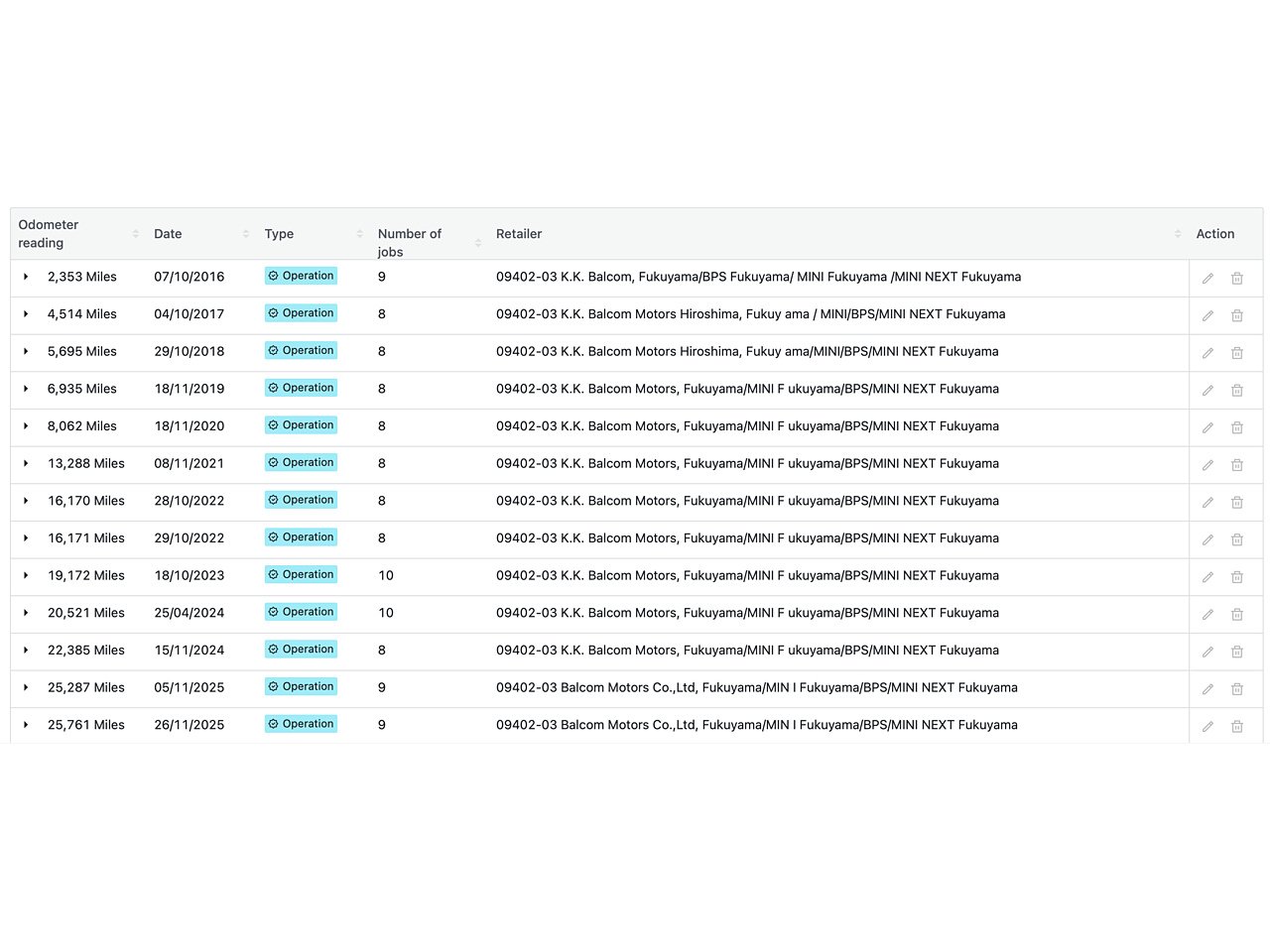Delete the 16,170 Miles record
The image size is (1270, 952).
pos(1237,503)
